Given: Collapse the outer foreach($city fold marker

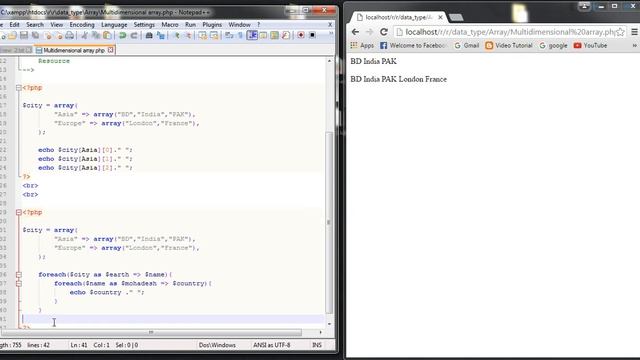Looking at the screenshot, I should pyautogui.click(x=18, y=275).
